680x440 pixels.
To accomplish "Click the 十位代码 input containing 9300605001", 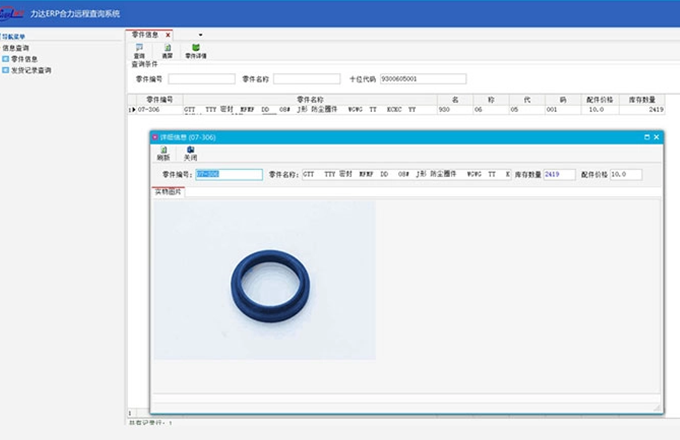I will [423, 79].
